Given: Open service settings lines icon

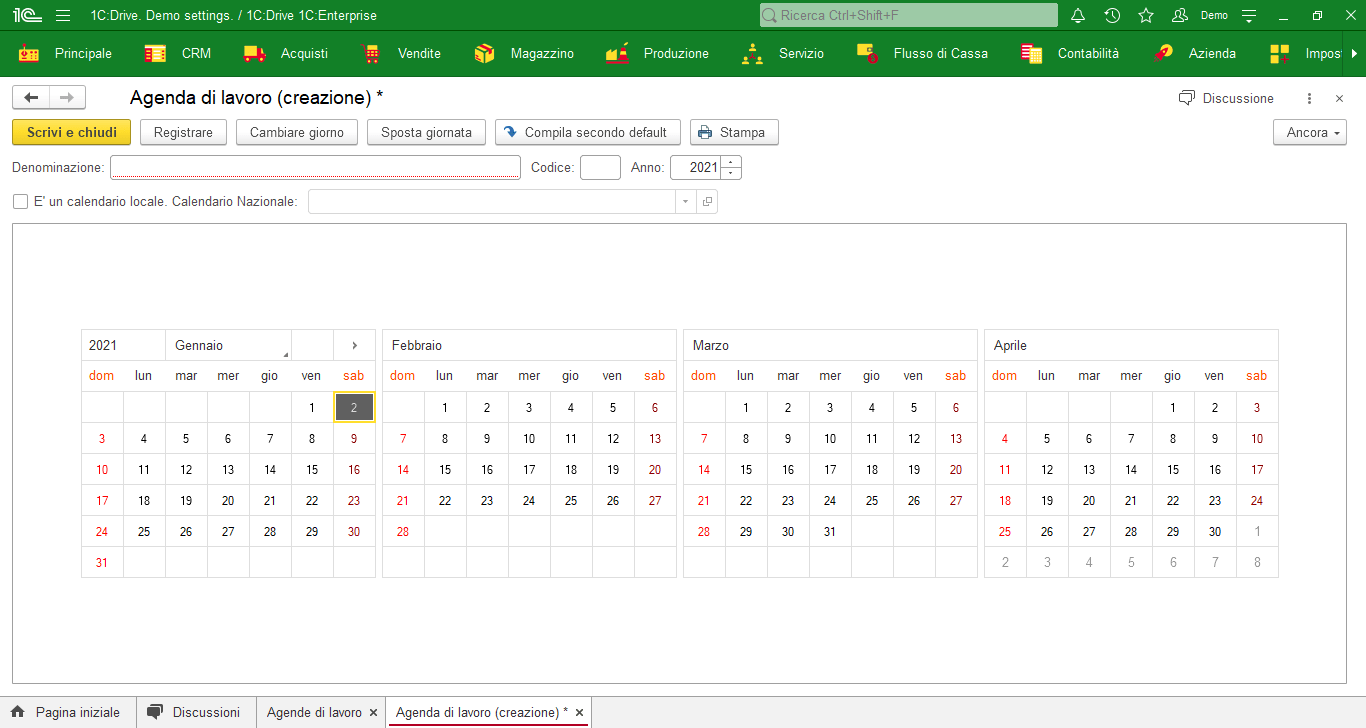Looking at the screenshot, I should tap(1249, 15).
